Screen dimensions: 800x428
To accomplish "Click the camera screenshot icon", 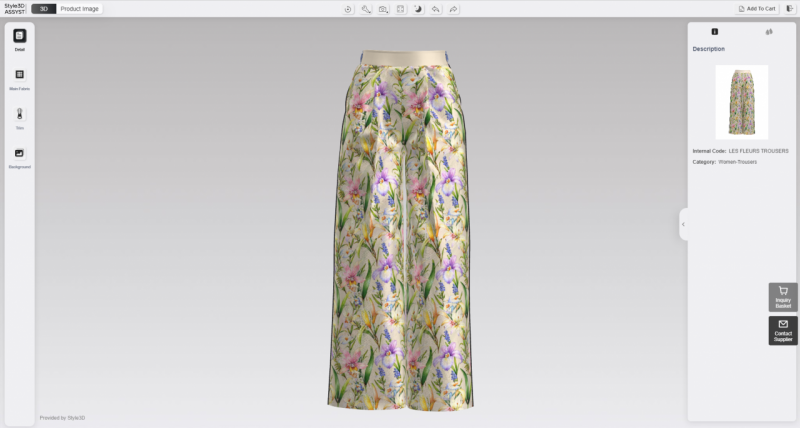I will [x=383, y=8].
